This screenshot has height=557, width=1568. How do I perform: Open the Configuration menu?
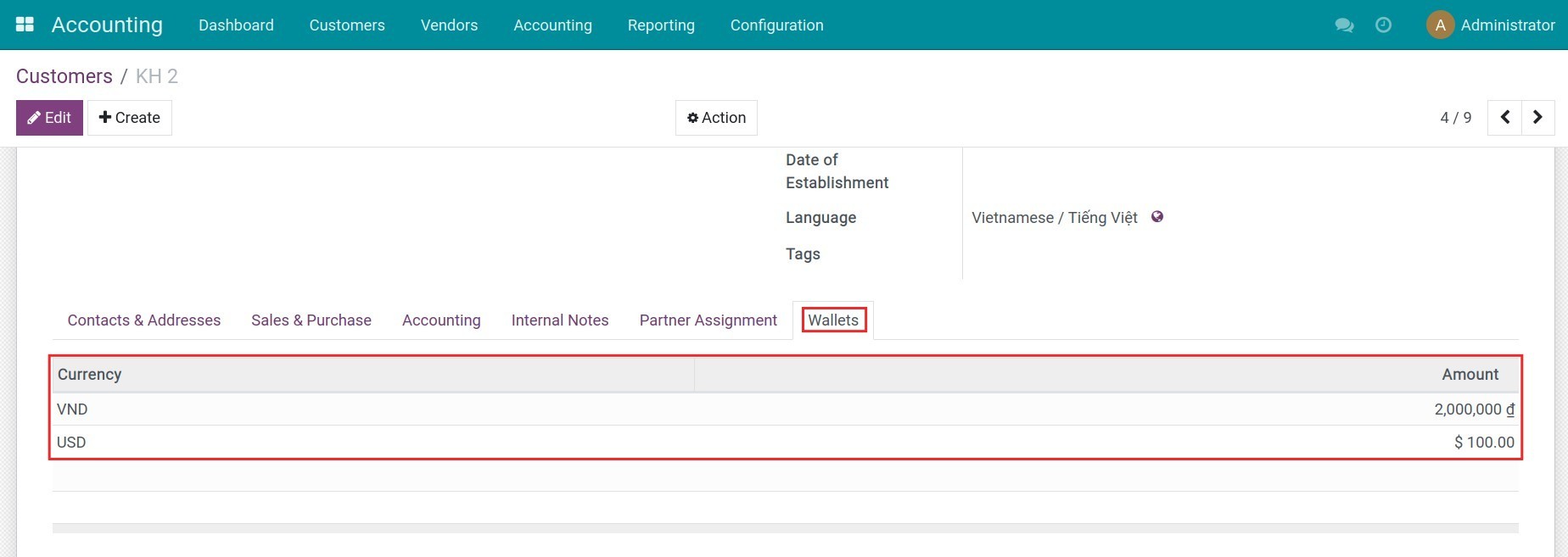point(776,25)
